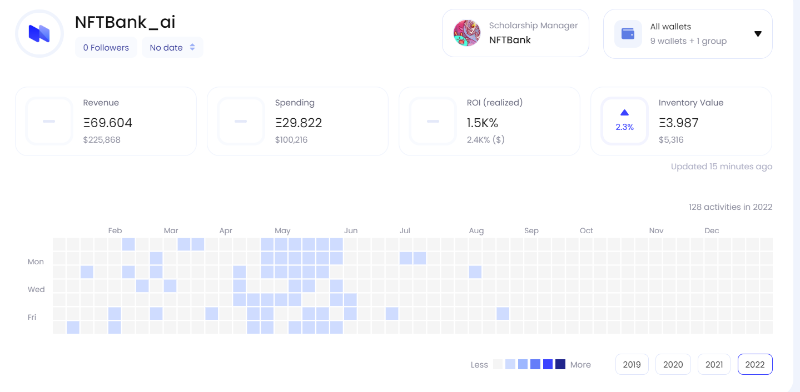
Task: Select the 2022 year tab
Action: point(755,364)
